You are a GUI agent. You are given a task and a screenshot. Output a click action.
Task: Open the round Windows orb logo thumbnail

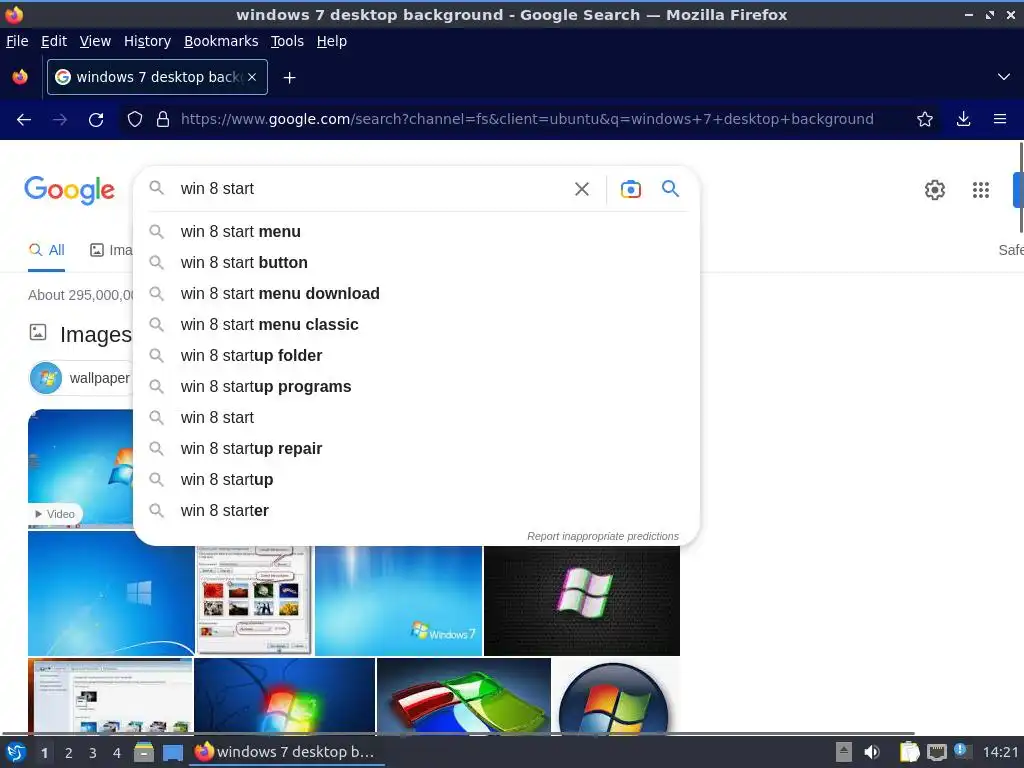(x=616, y=696)
